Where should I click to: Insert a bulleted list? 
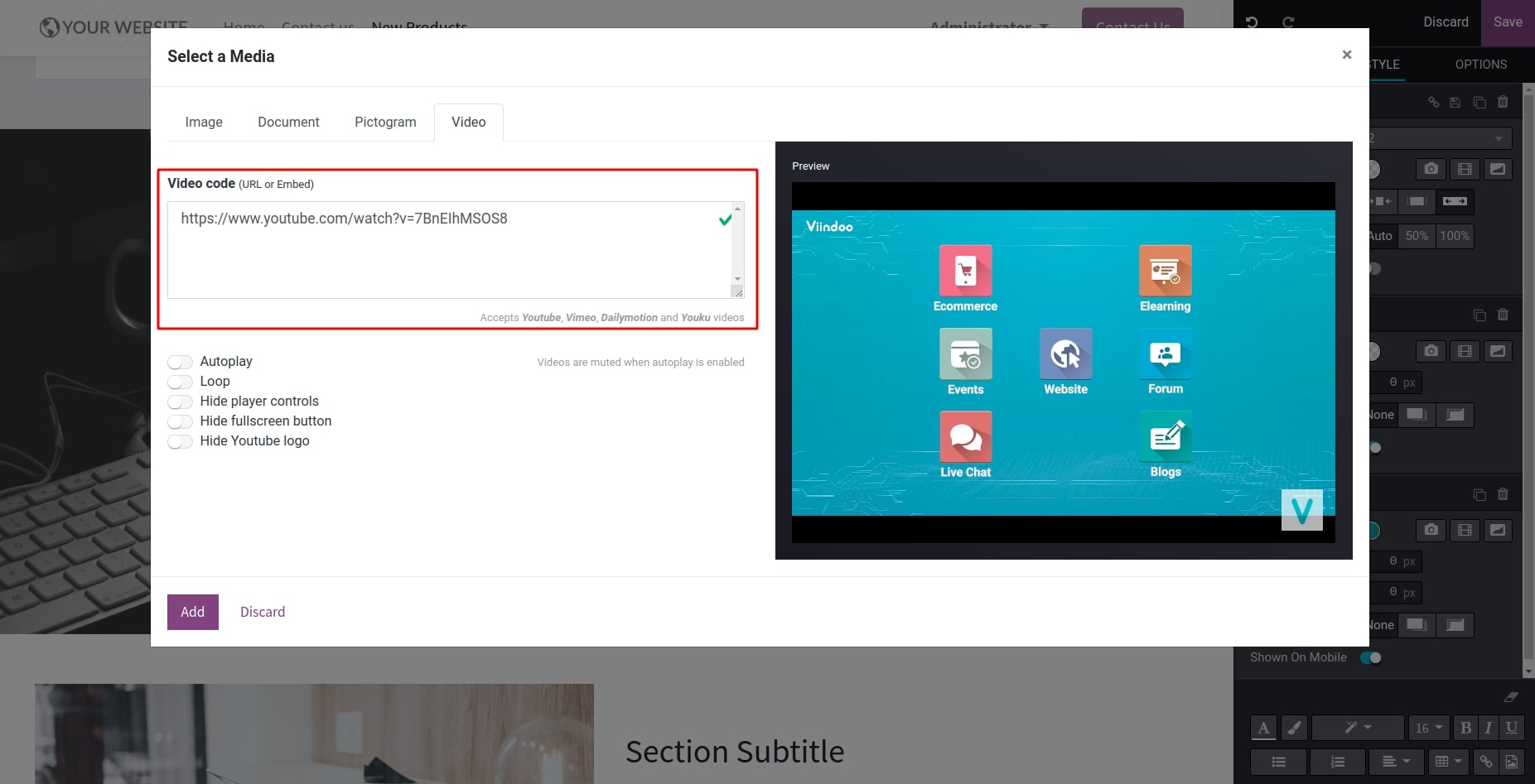pos(1278,762)
